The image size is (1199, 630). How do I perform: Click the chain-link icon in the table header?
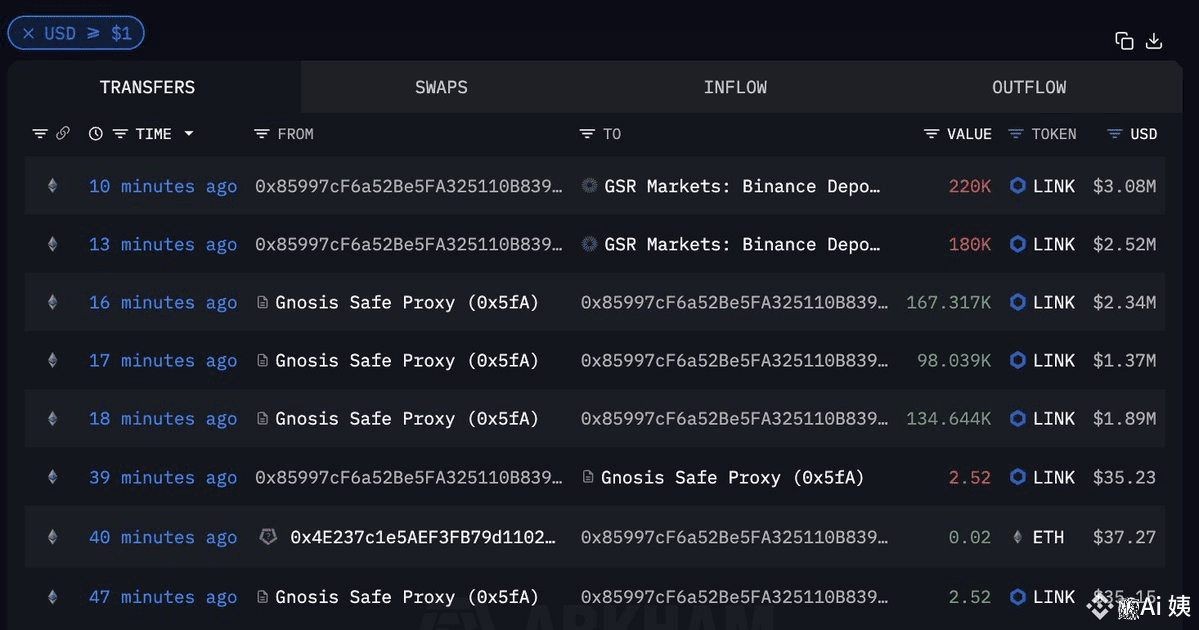click(x=62, y=132)
